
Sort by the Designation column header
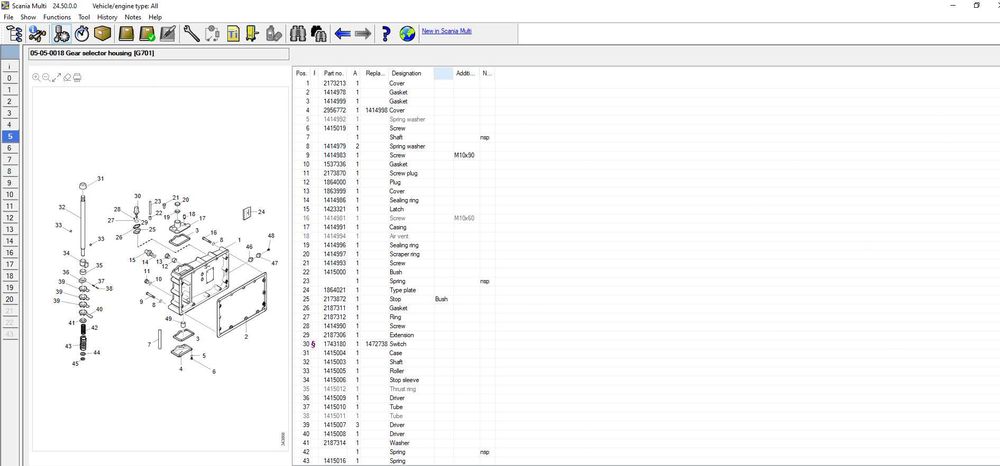coord(411,73)
